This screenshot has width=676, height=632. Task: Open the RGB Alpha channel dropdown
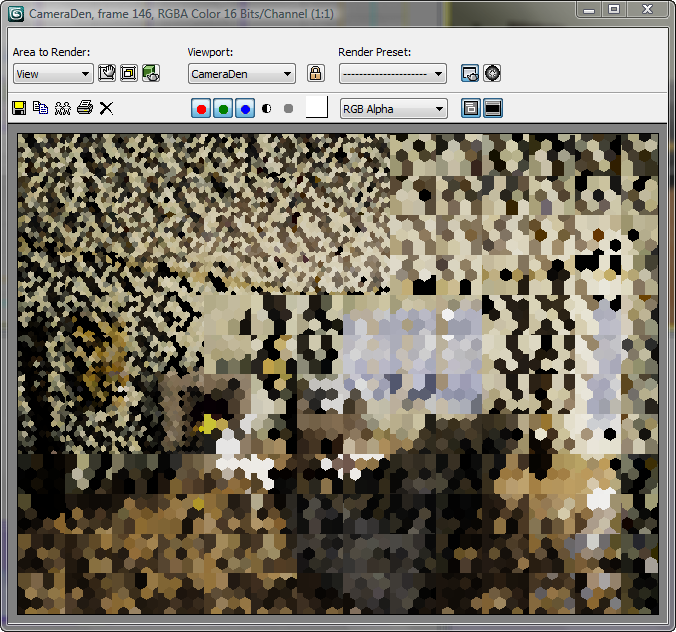394,109
